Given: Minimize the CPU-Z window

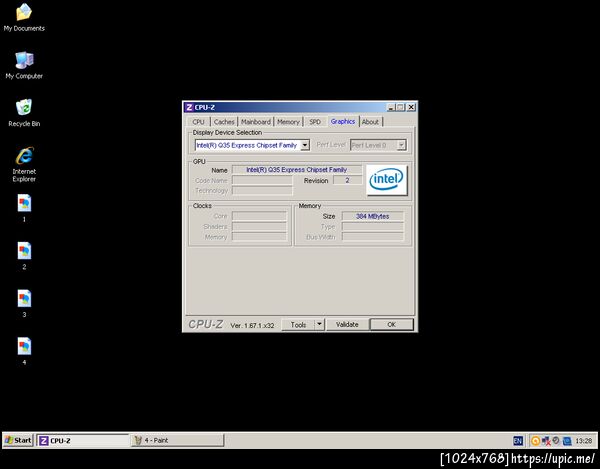Looking at the screenshot, I should pos(391,107).
